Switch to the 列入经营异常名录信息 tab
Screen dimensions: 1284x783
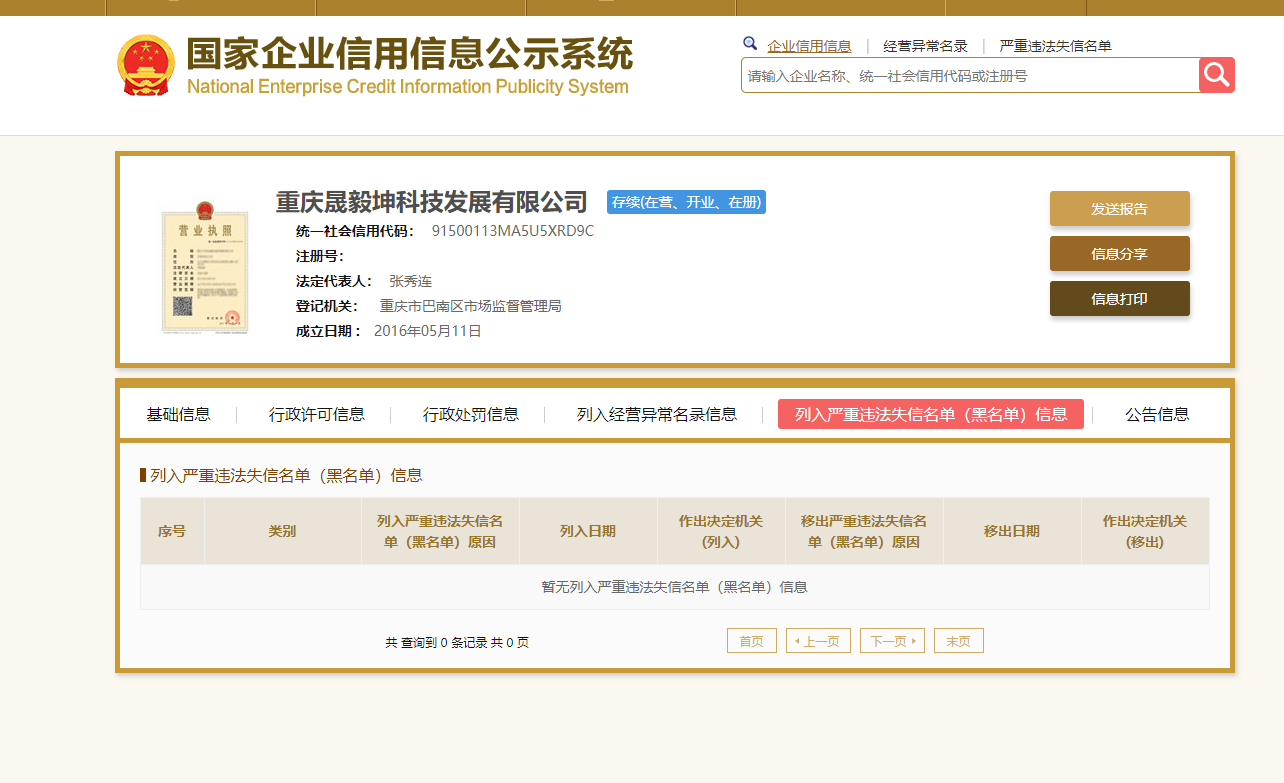[657, 414]
